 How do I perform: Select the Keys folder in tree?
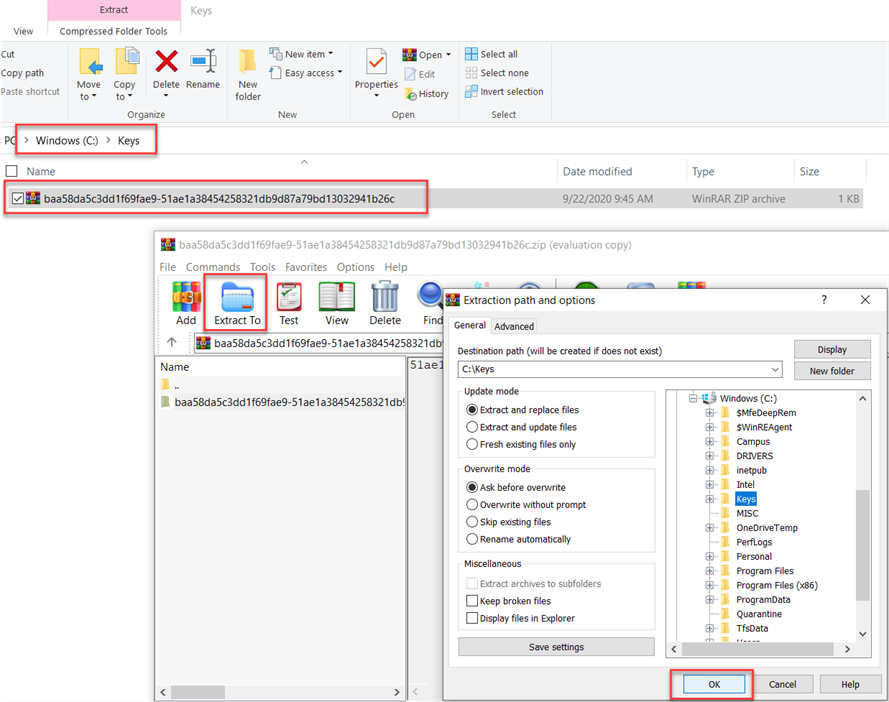click(x=746, y=499)
